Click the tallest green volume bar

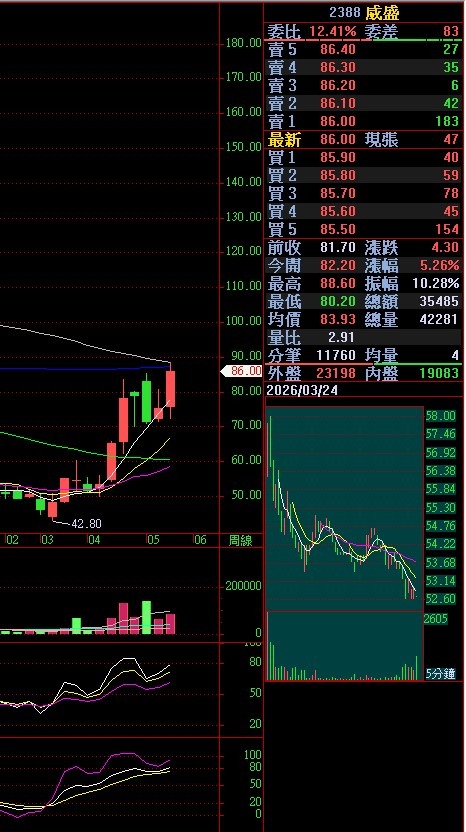(146, 618)
